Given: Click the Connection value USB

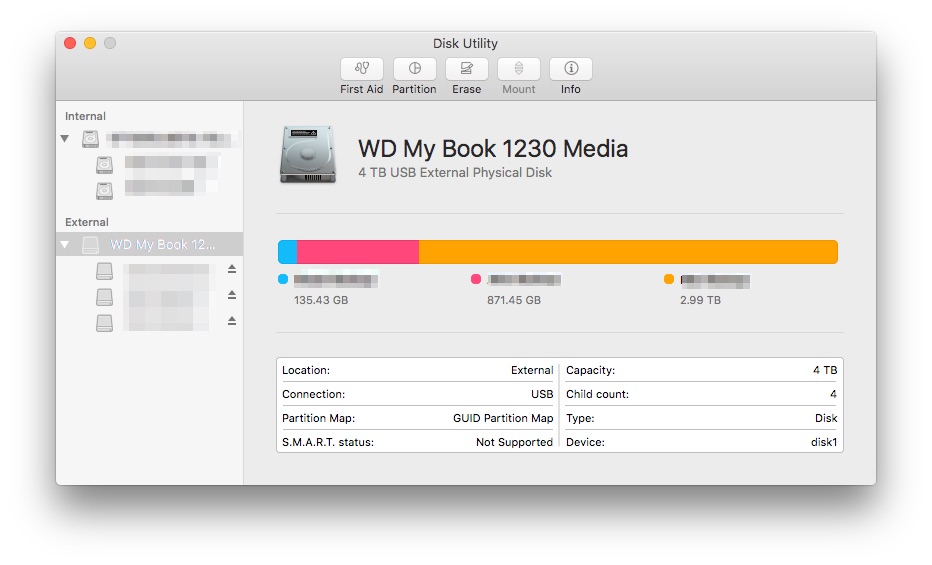Looking at the screenshot, I should (542, 394).
